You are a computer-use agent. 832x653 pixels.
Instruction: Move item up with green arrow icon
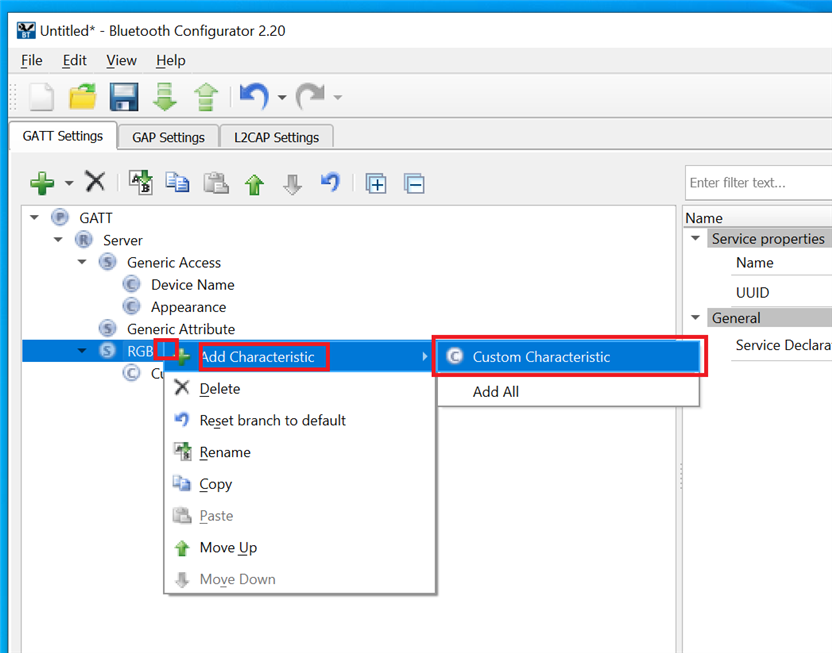[254, 184]
